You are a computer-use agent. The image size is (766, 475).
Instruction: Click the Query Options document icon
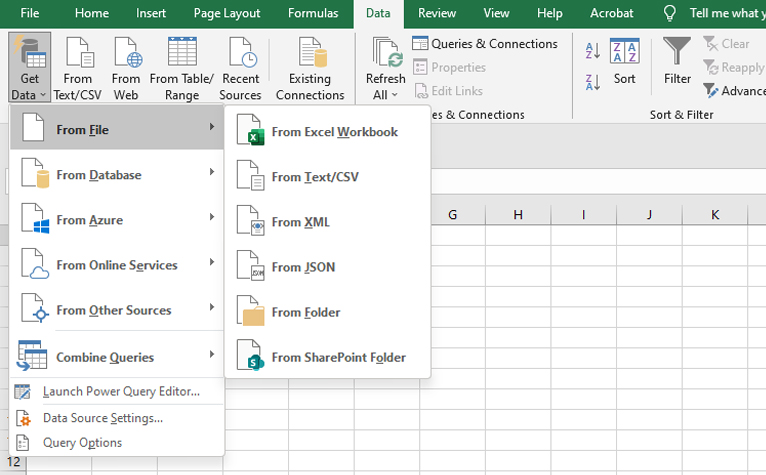[22, 443]
